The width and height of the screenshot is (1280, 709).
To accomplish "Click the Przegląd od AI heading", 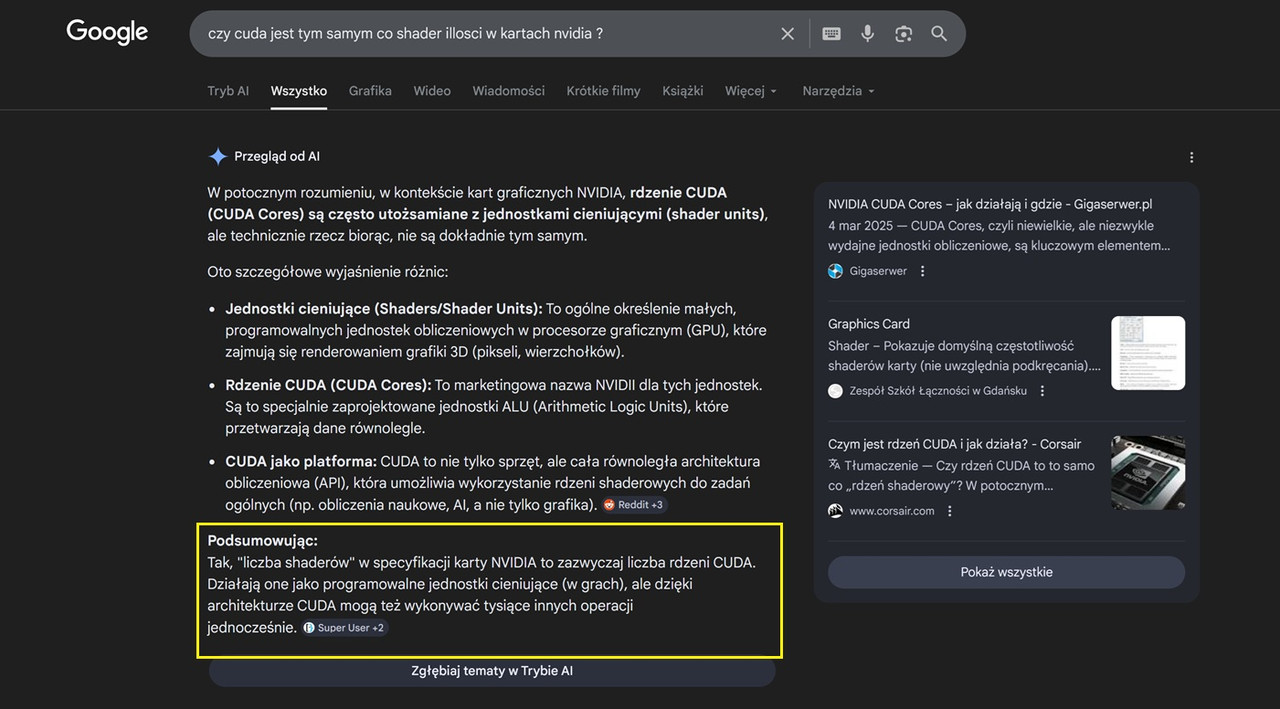I will tap(277, 156).
